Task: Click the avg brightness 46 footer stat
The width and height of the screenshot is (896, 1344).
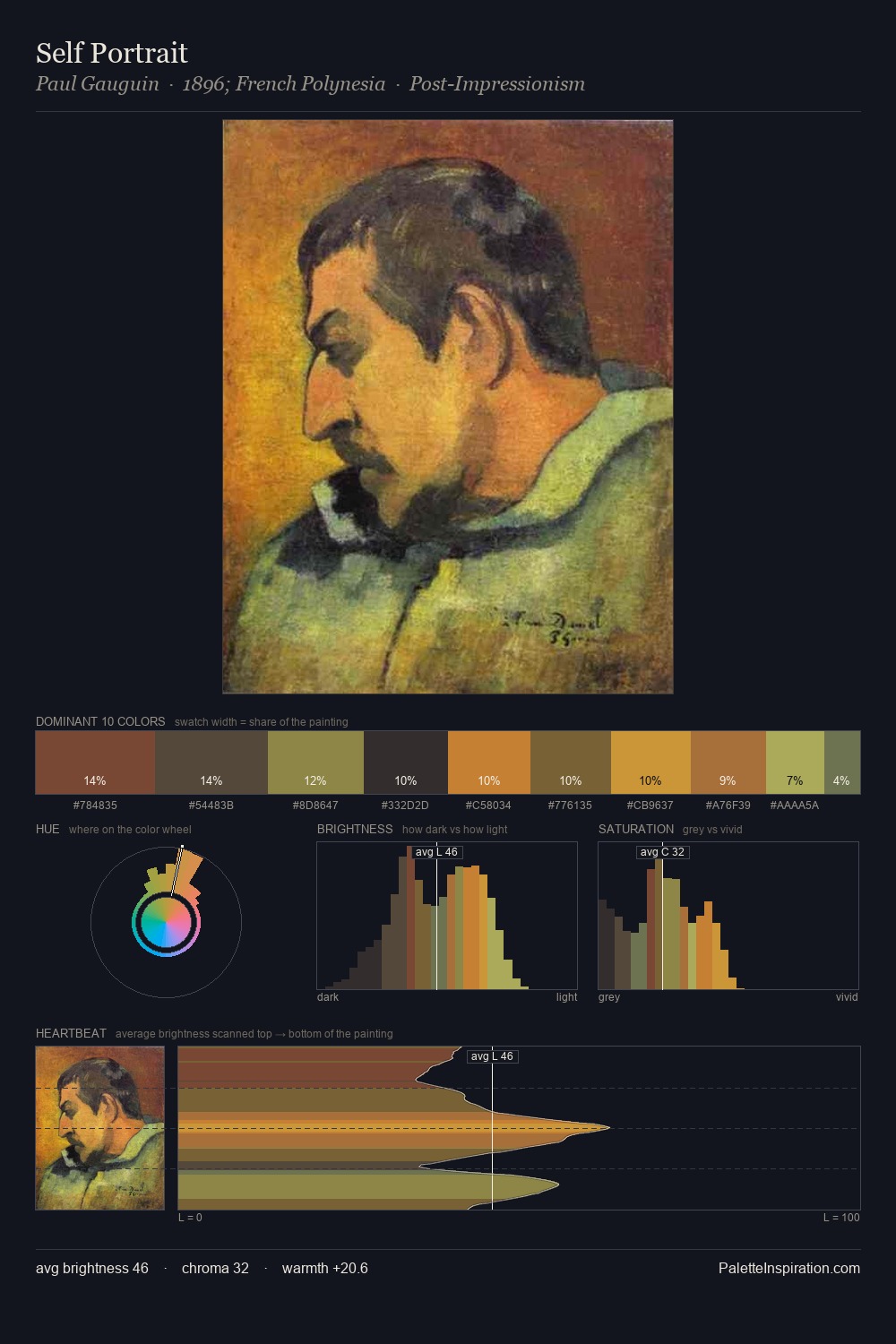Action: [x=92, y=1268]
